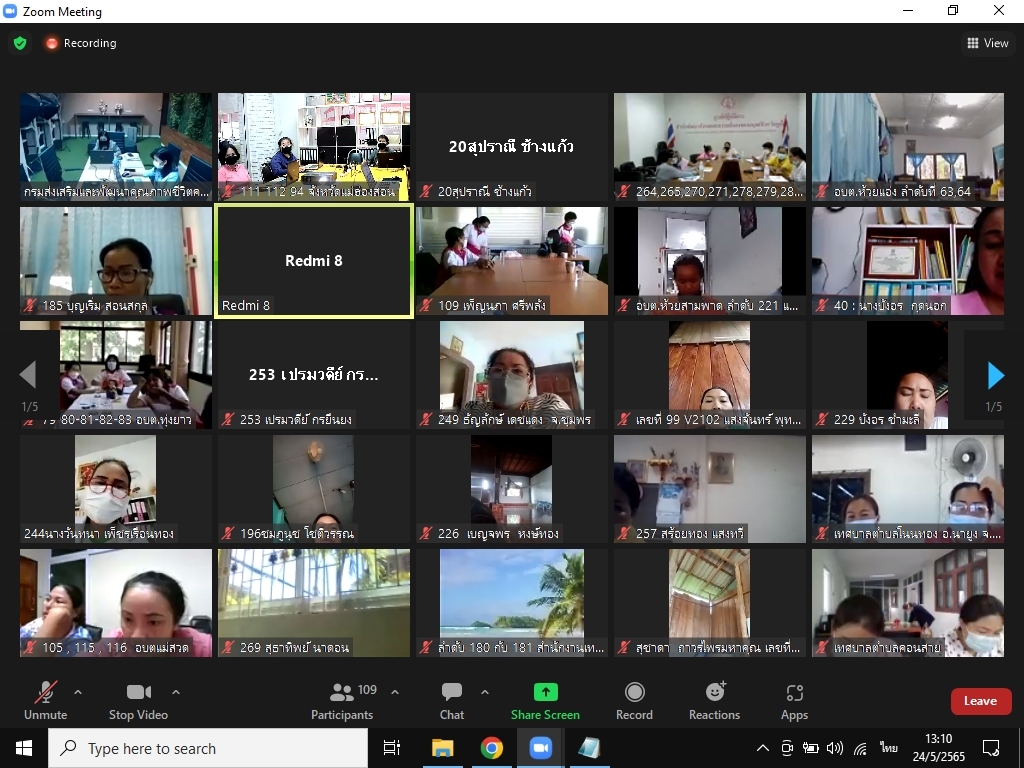Open the Reactions menu
This screenshot has height=768, width=1024.
pyautogui.click(x=714, y=700)
